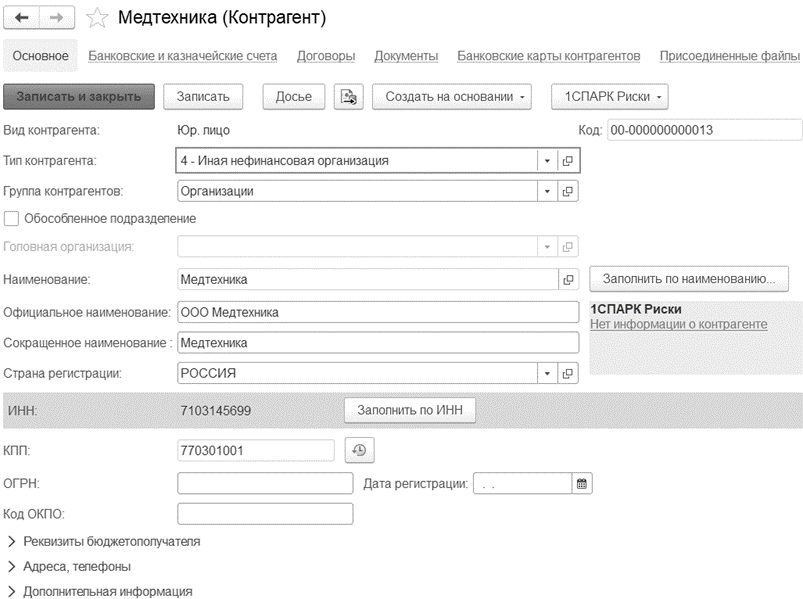Toggle the Обособленное подразделение checkbox
This screenshot has width=803, height=599.
click(11, 219)
